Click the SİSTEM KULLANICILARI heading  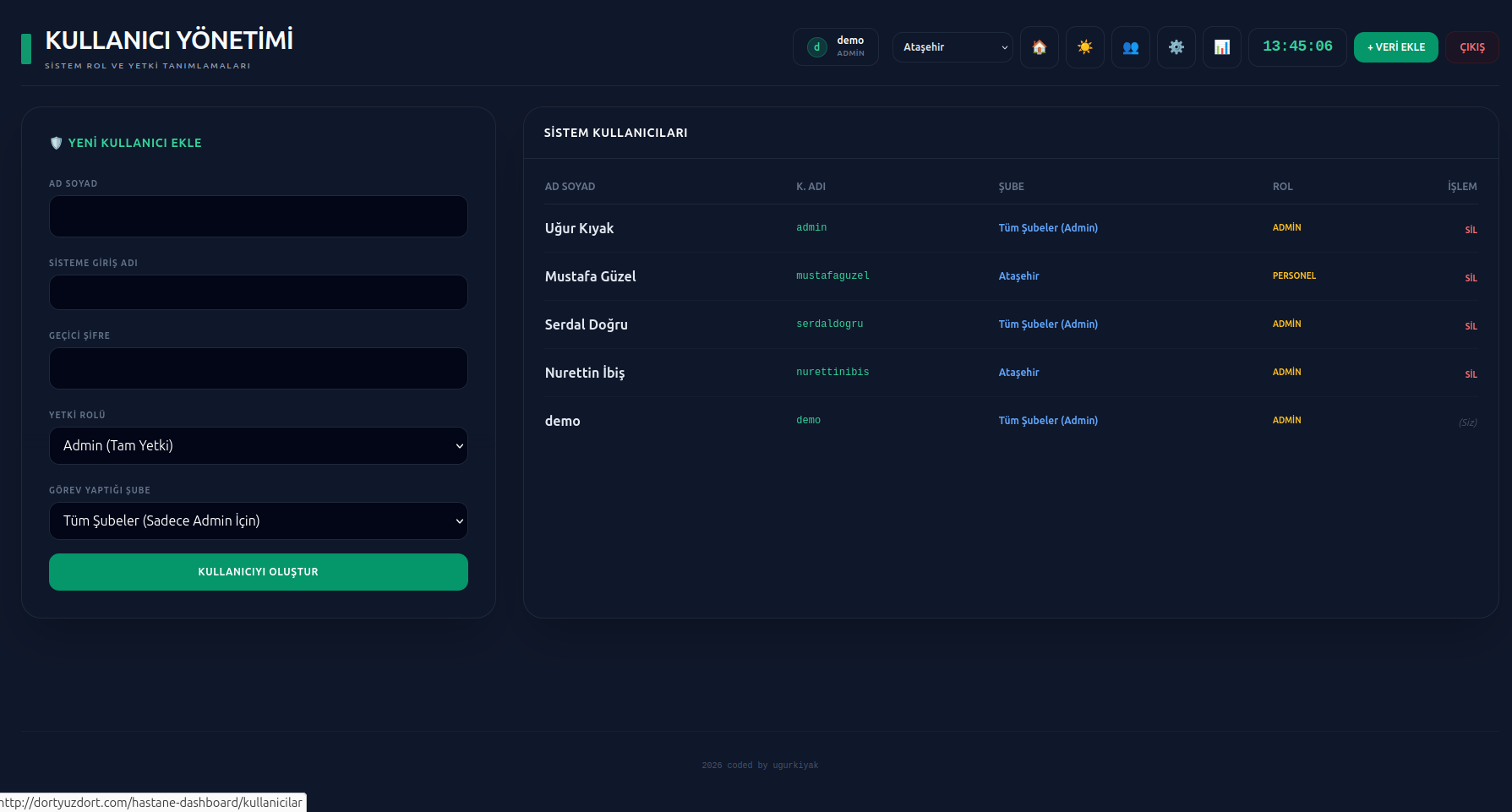pyautogui.click(x=615, y=133)
